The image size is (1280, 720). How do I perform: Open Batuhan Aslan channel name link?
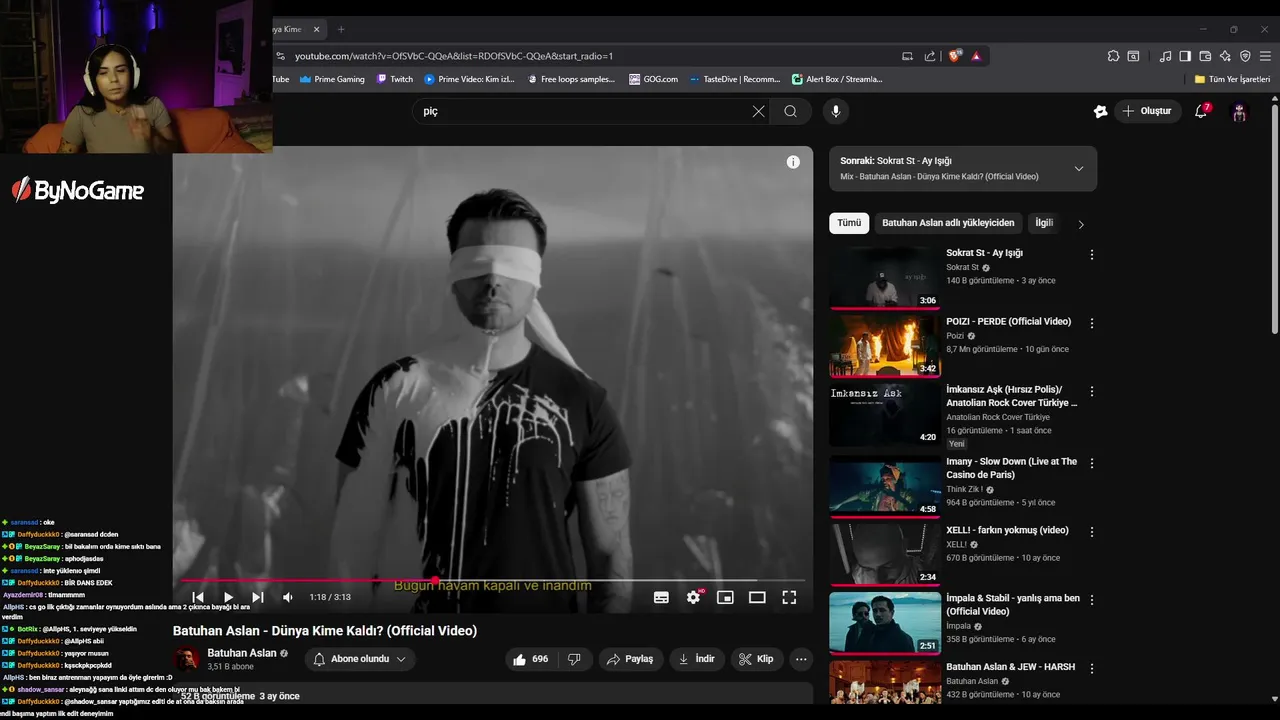(241, 653)
